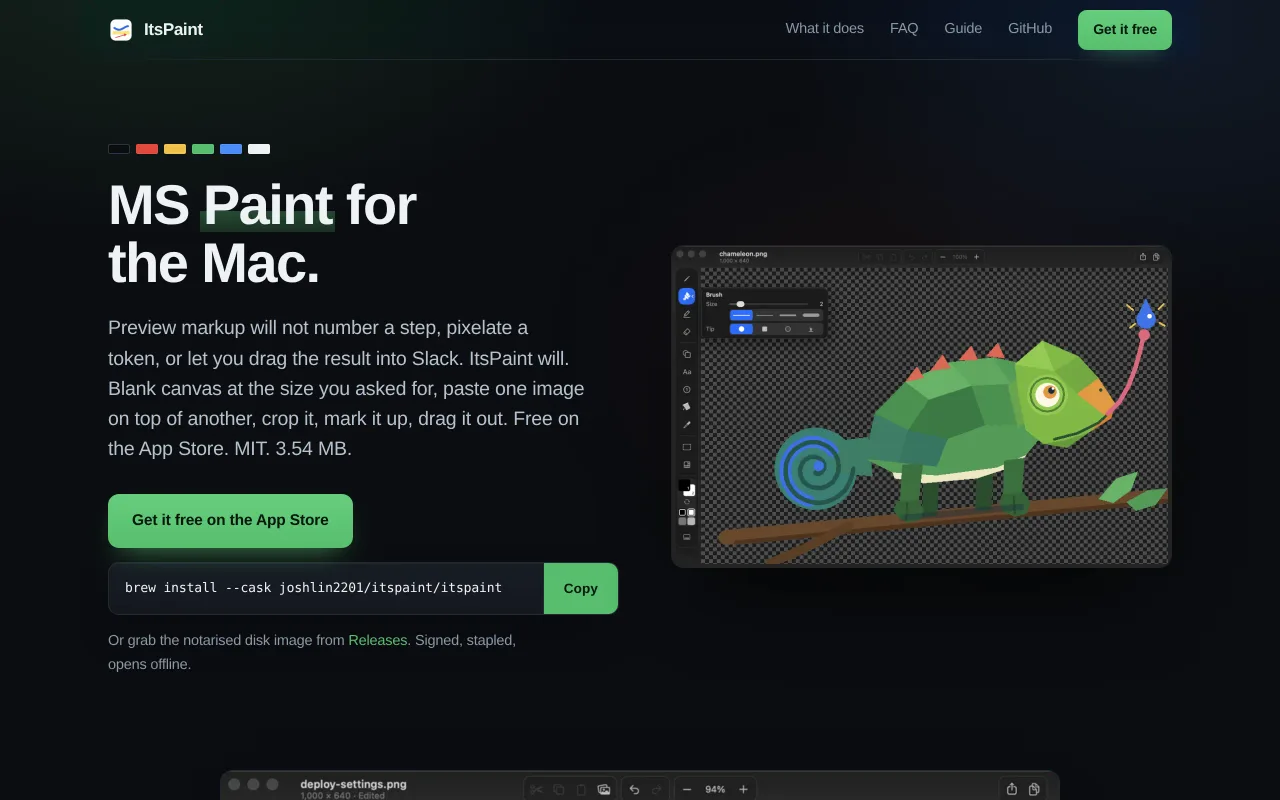Select the square brush Tip option
Screen dimensions: 1280x800
point(764,328)
